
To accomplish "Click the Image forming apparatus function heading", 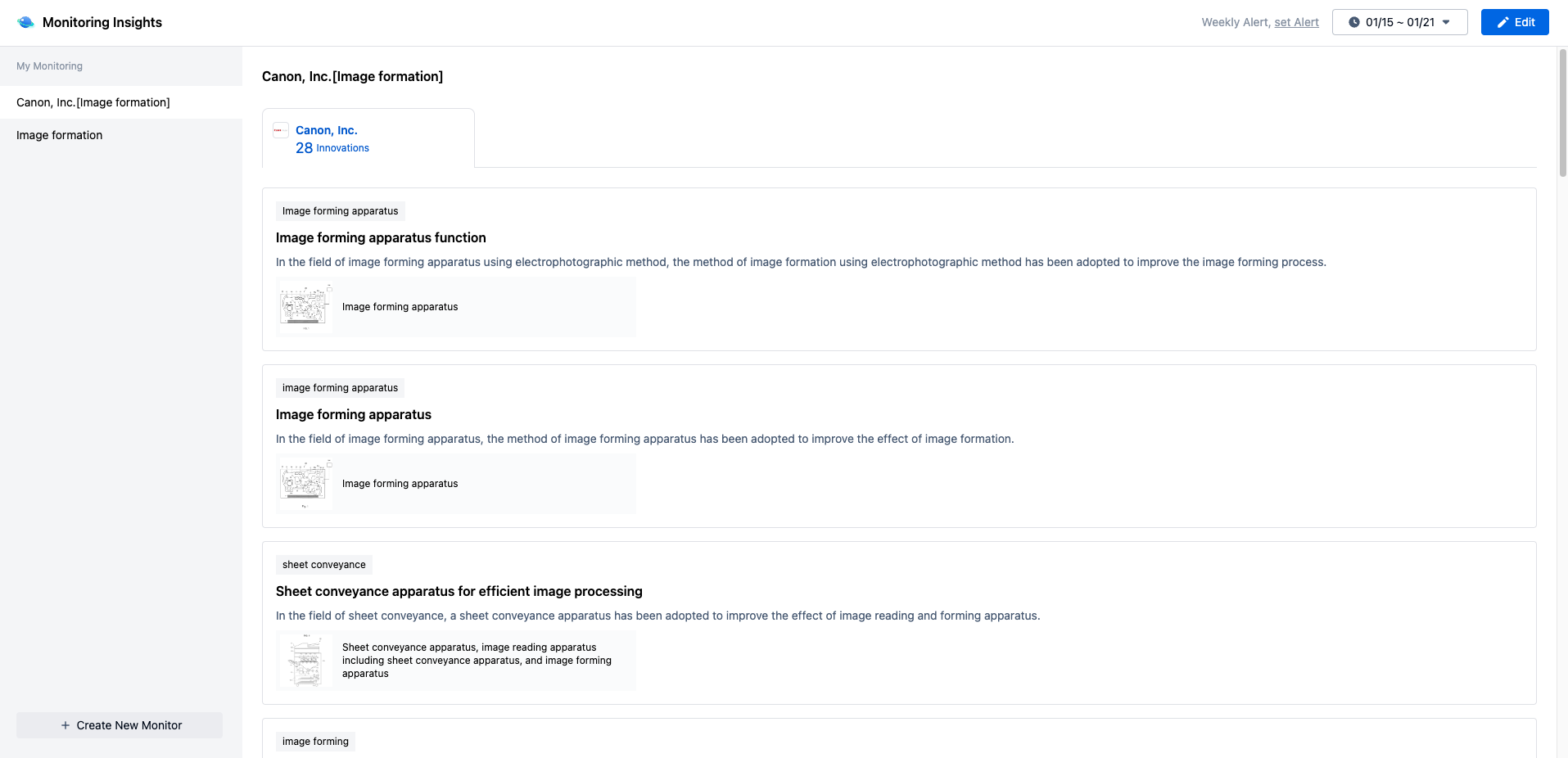I will click(x=381, y=237).
